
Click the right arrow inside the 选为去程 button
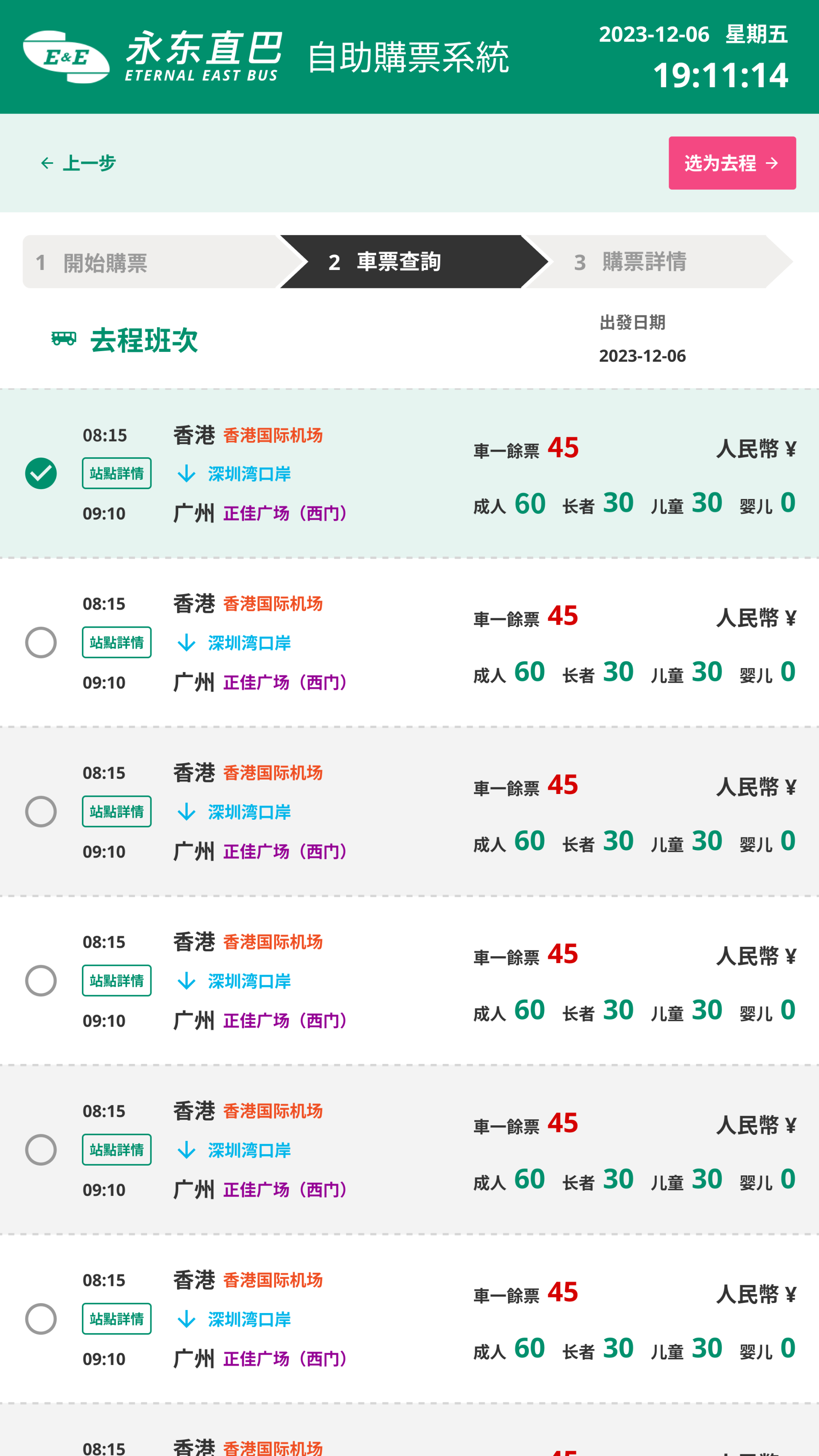(771, 163)
